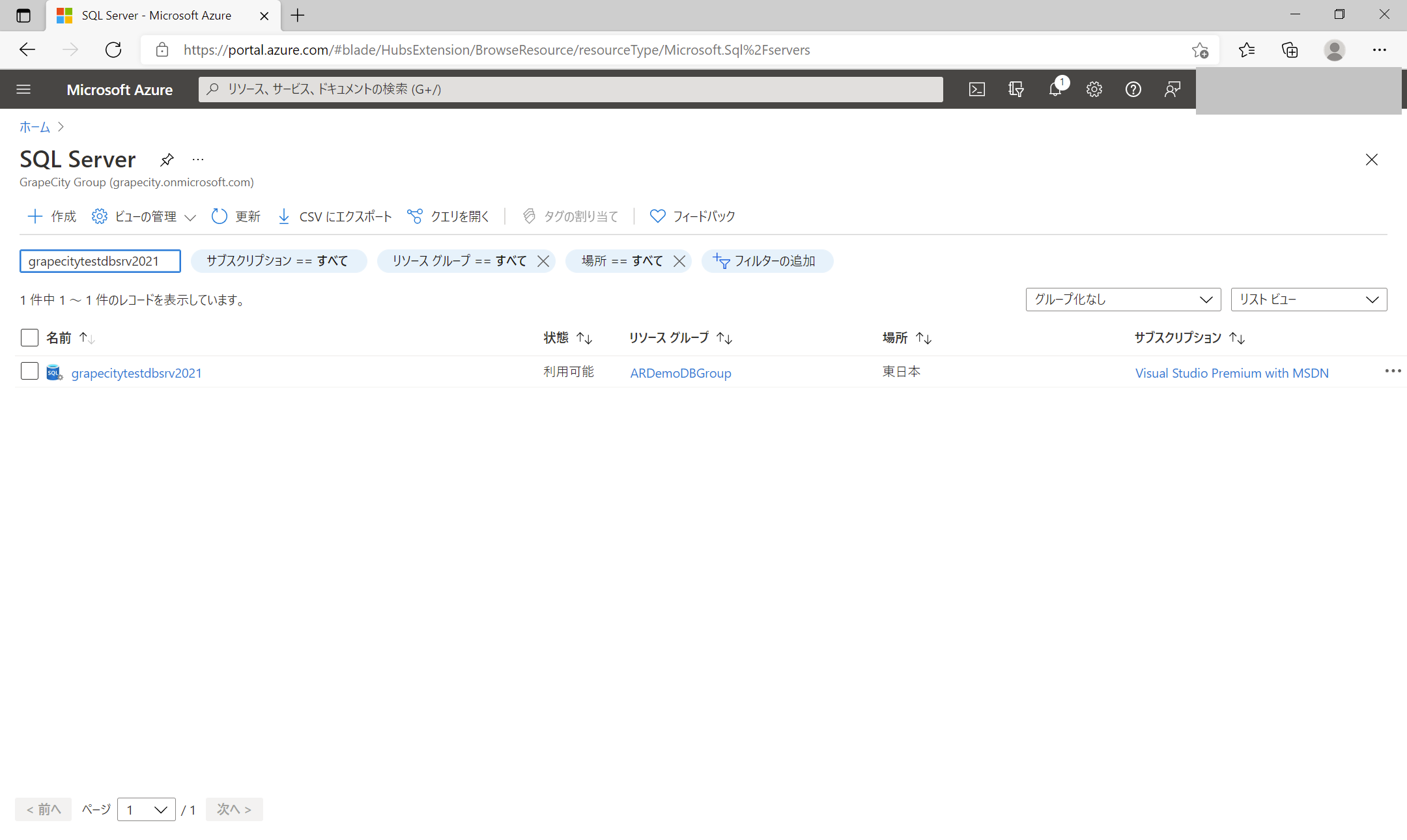Screen dimensions: 1407x840
Task: Sort by 状態 column
Action: coord(568,338)
